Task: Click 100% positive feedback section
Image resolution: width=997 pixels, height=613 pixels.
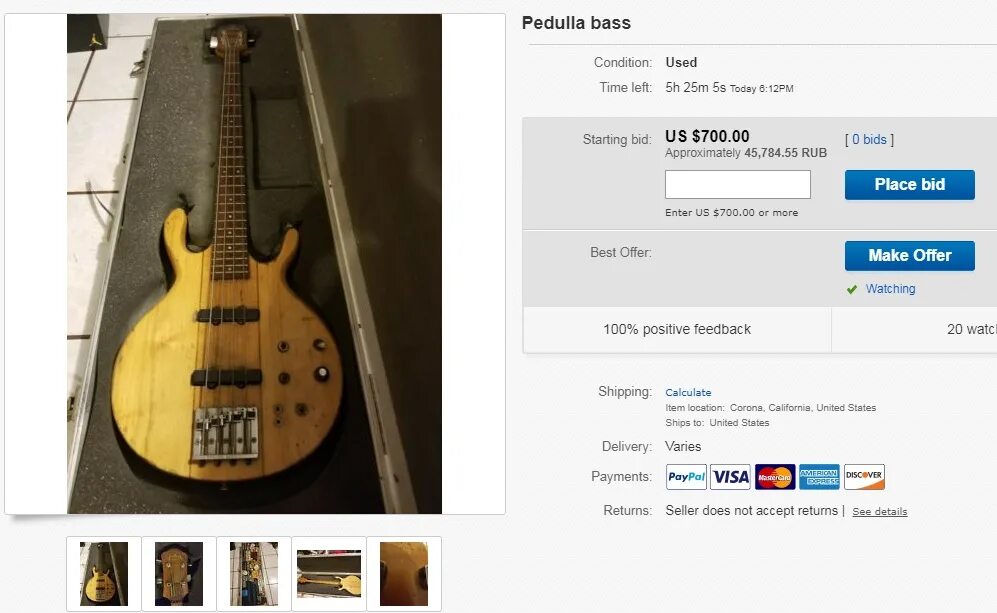Action: click(x=677, y=329)
